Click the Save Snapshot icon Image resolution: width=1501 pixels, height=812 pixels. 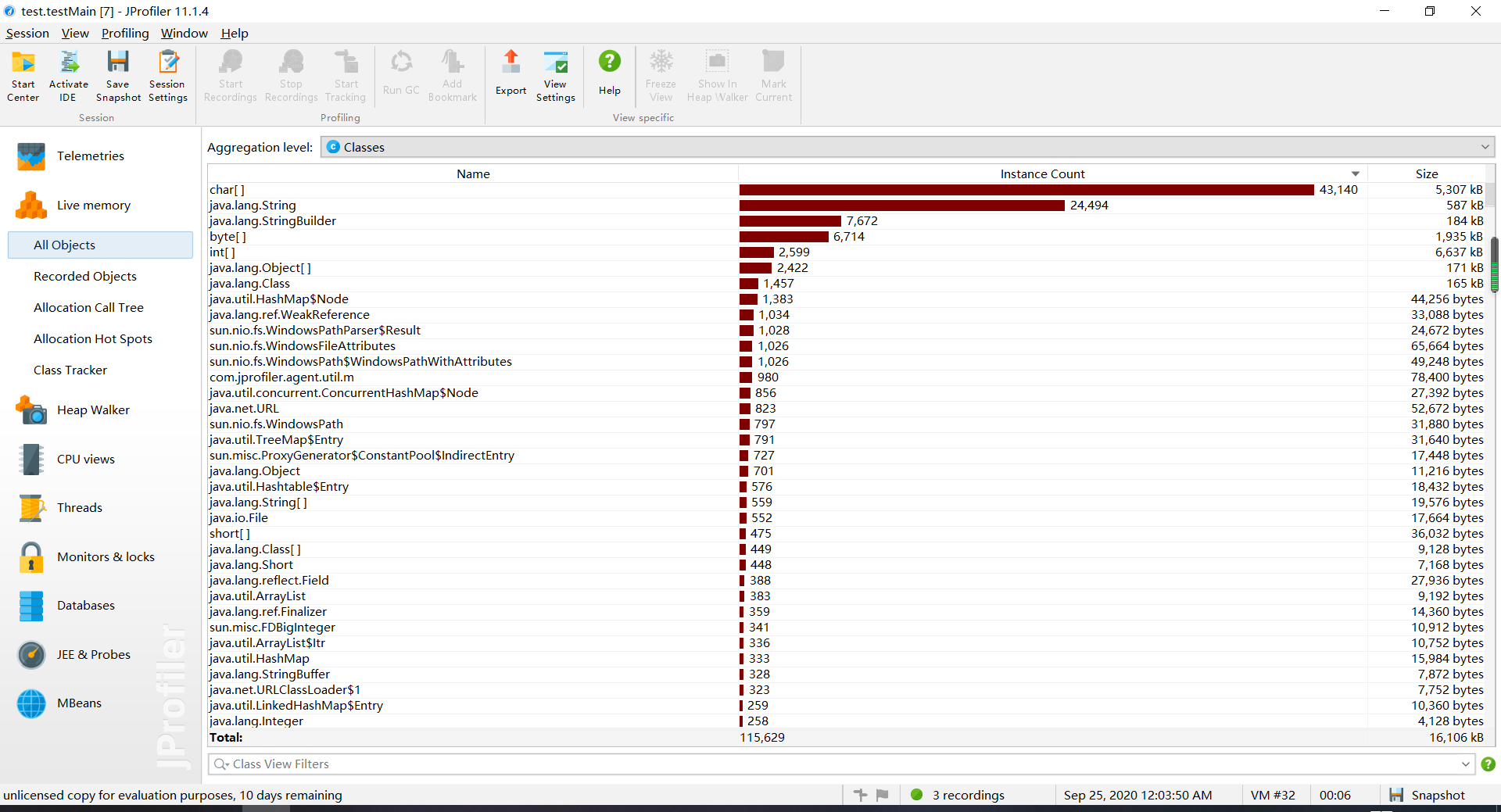(x=118, y=76)
